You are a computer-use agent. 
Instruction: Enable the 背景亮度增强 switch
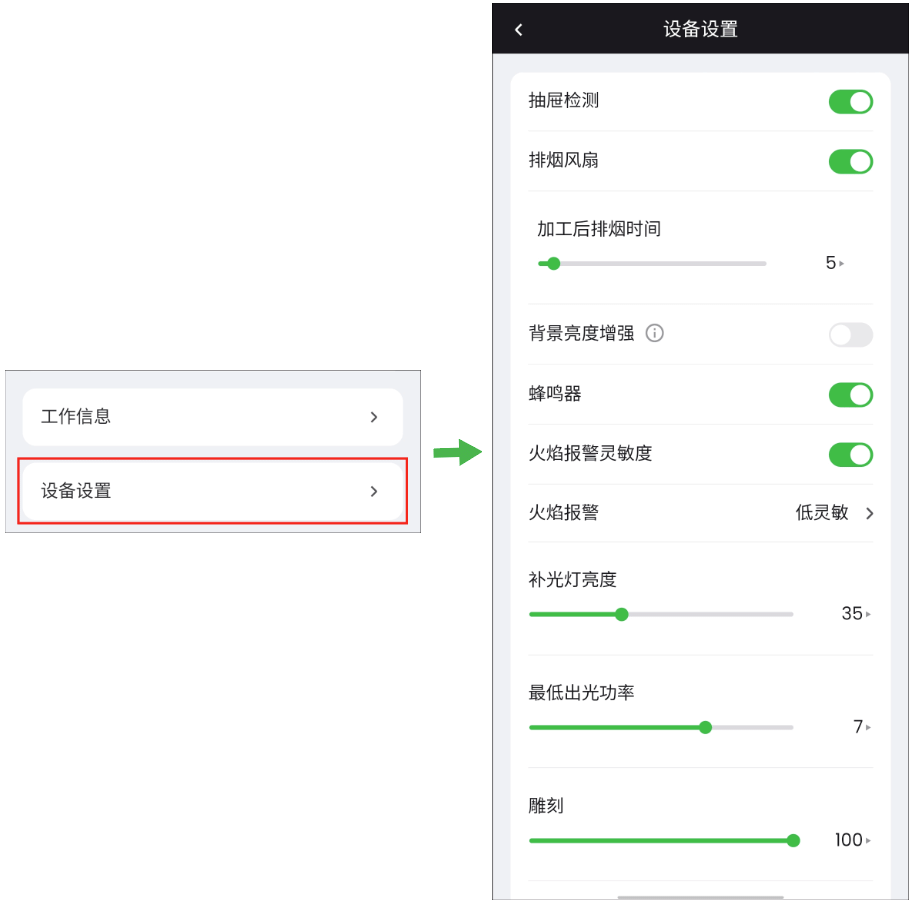coord(850,335)
